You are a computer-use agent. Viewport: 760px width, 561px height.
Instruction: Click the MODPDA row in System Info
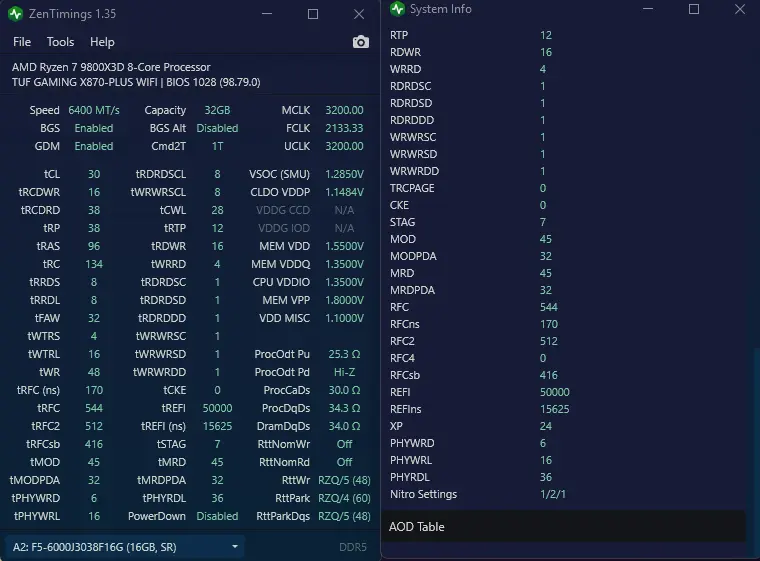click(563, 256)
